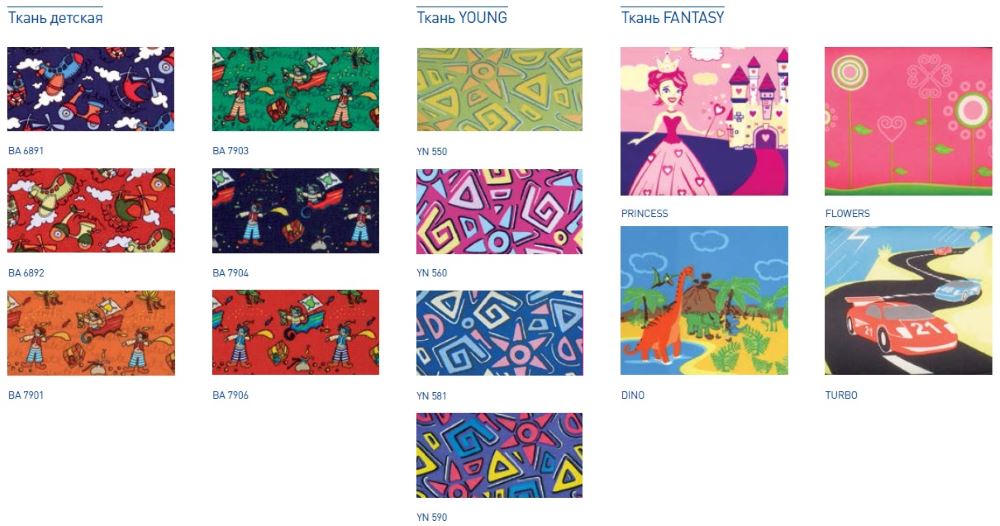The width and height of the screenshot is (1000, 526).
Task: Click the Ткань детская section heading
Action: pyautogui.click(x=55, y=18)
